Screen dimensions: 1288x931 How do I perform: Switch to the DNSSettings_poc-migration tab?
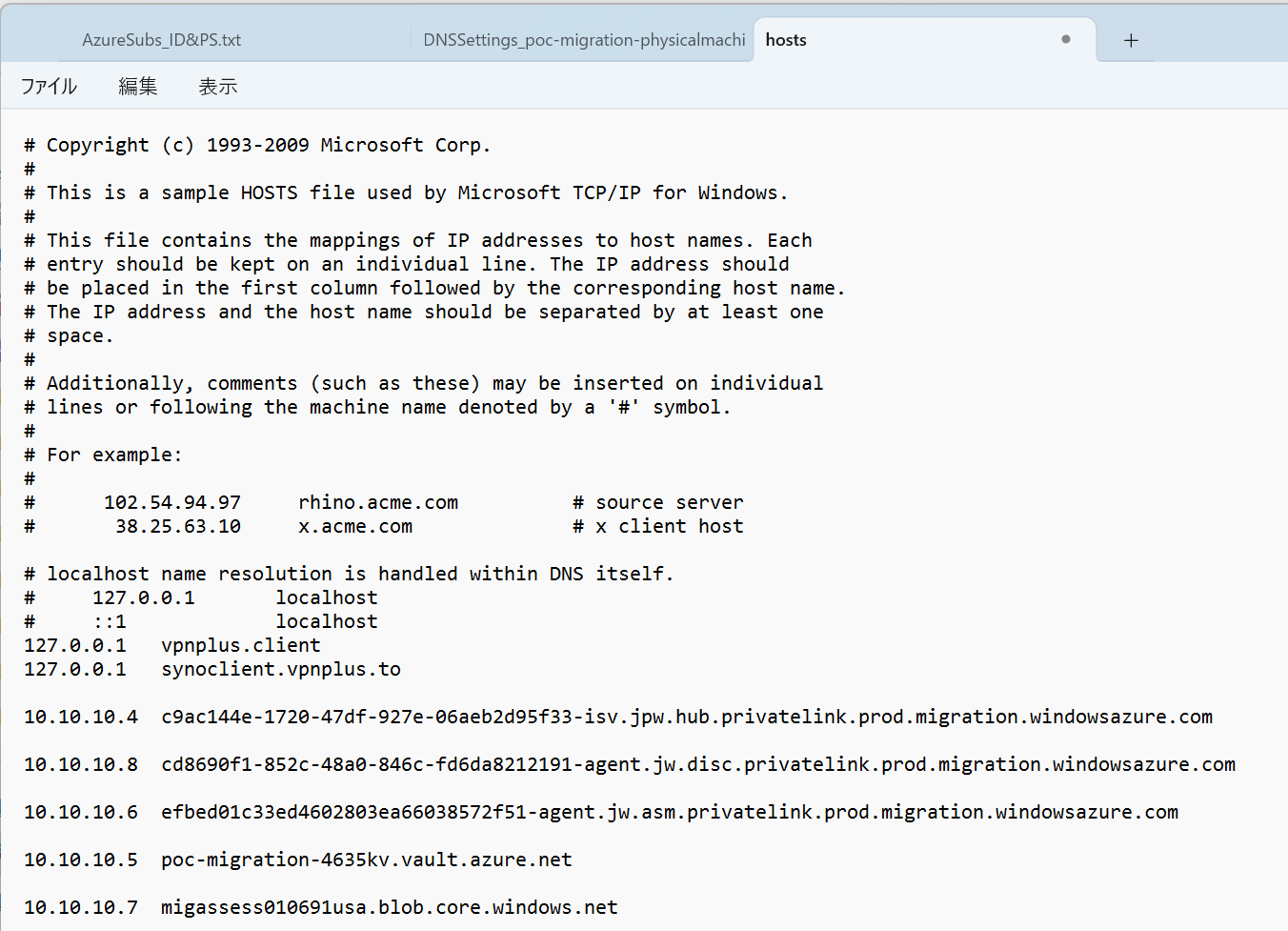tap(582, 39)
